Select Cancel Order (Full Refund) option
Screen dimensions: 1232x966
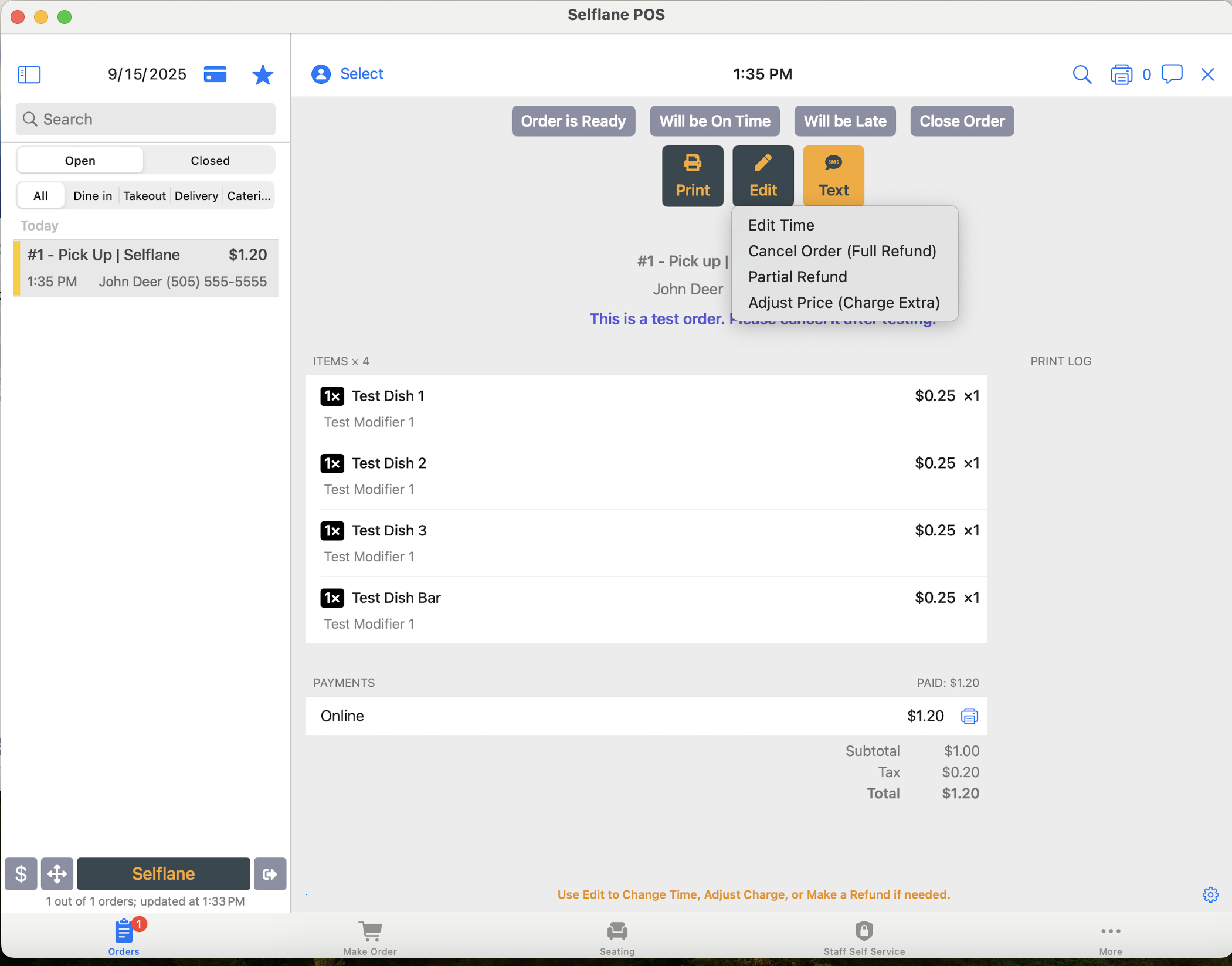[842, 251]
